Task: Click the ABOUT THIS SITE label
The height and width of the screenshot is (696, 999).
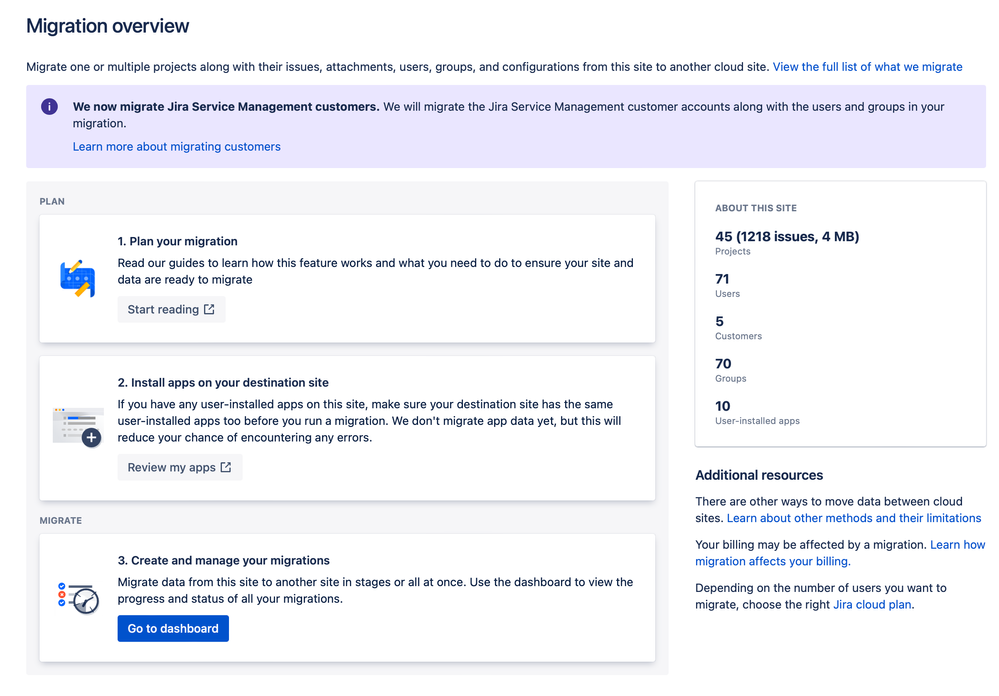Action: (756, 208)
